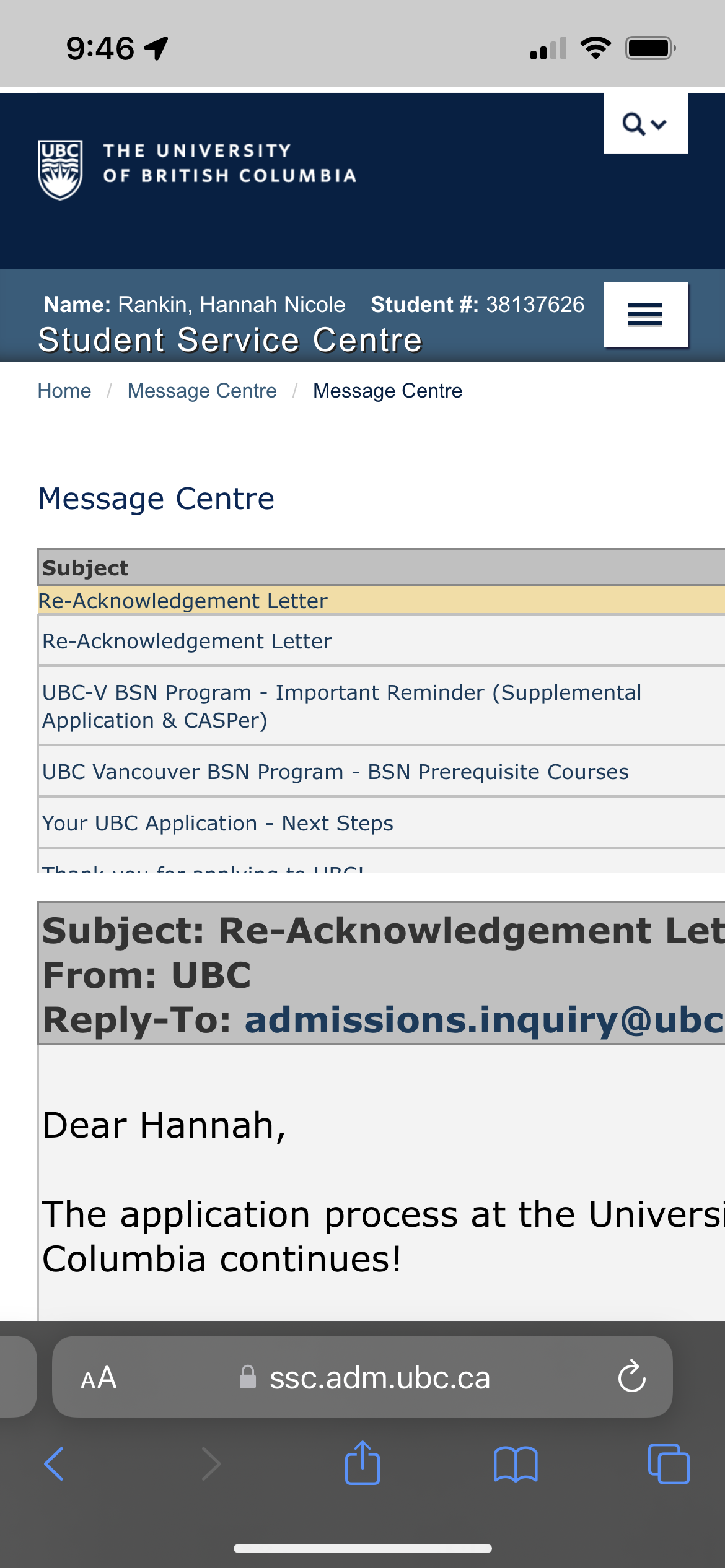This screenshot has height=1568, width=725.
Task: Click the UBC crest logo
Action: click(x=60, y=170)
